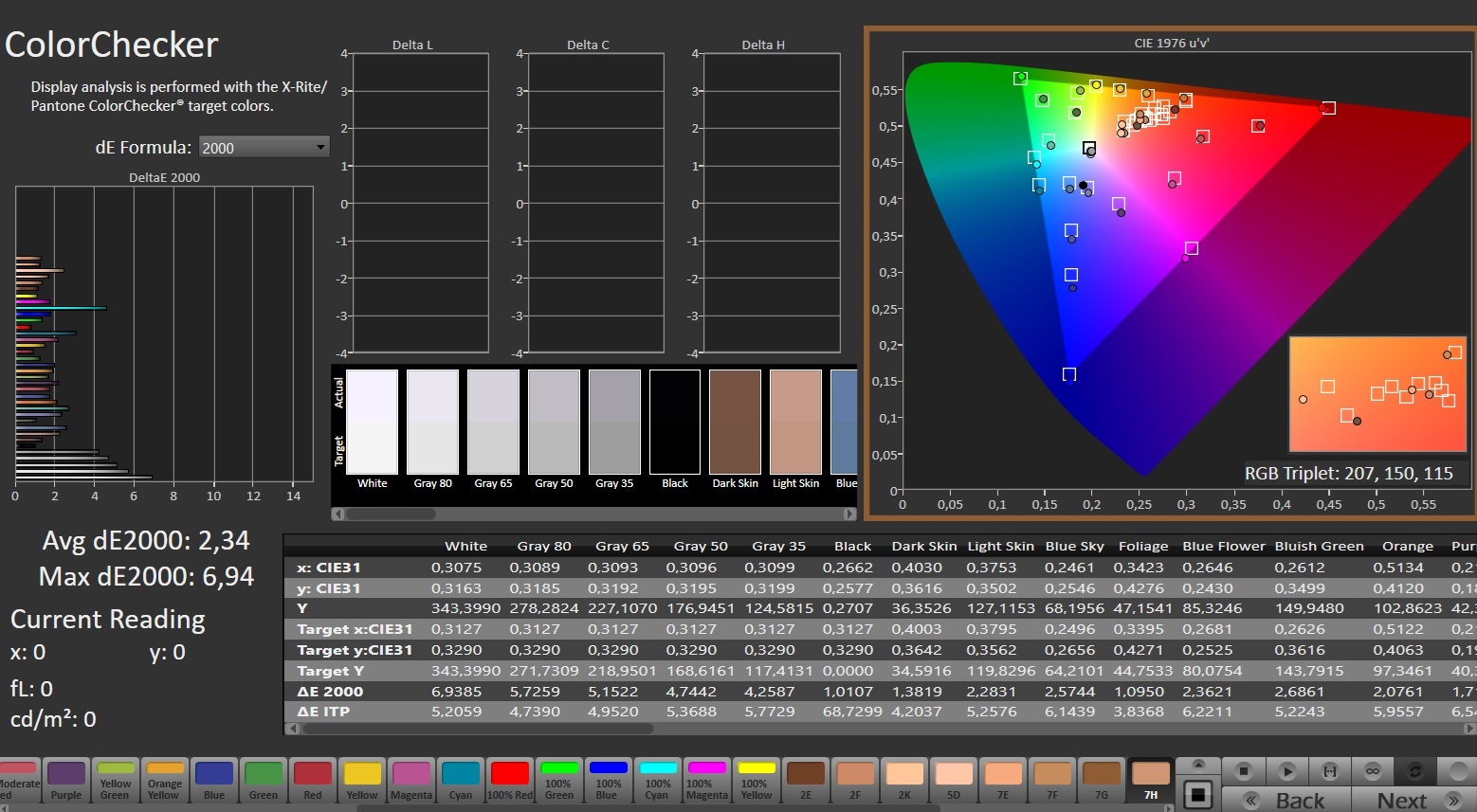1477x812 pixels.
Task: Click the up arrow above the pattern window icon
Action: tap(1198, 765)
